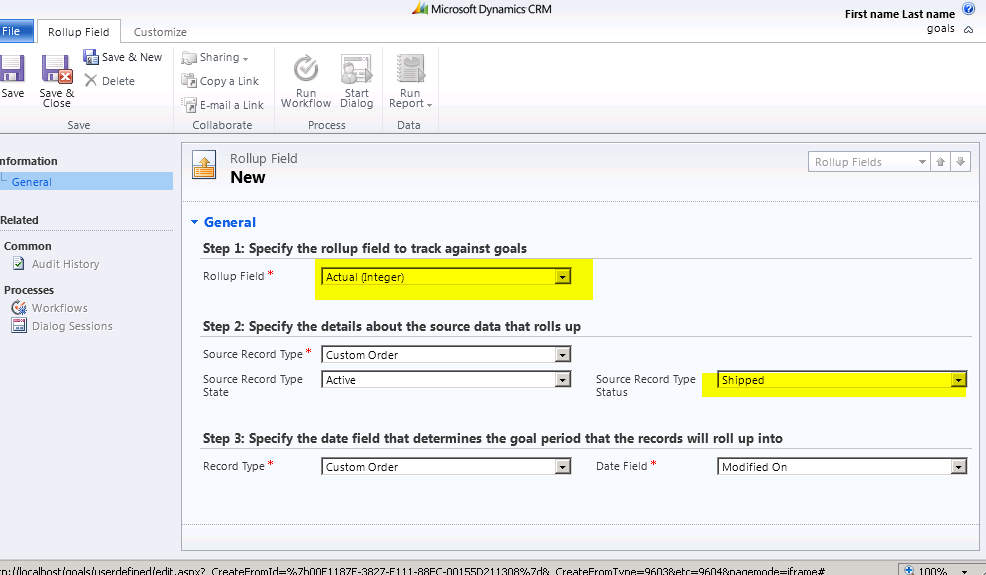Click the E-mail a Link command

click(x=223, y=105)
